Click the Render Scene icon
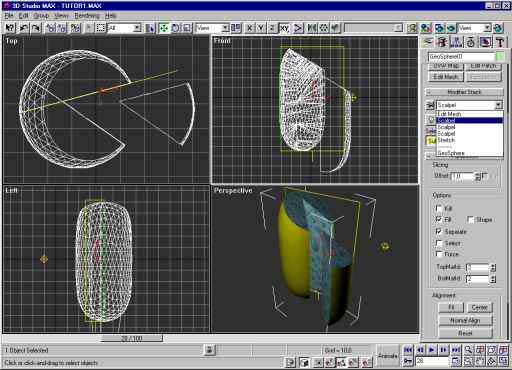This screenshot has width=512, height=370. (439, 28)
